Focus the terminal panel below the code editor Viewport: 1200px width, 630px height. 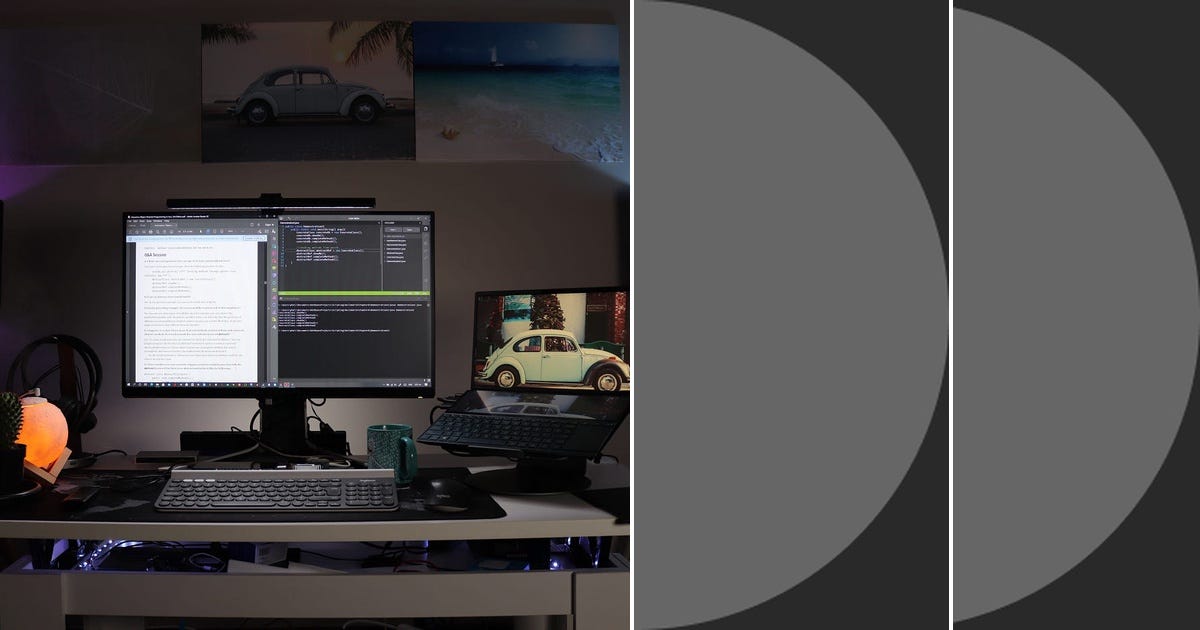point(354,340)
